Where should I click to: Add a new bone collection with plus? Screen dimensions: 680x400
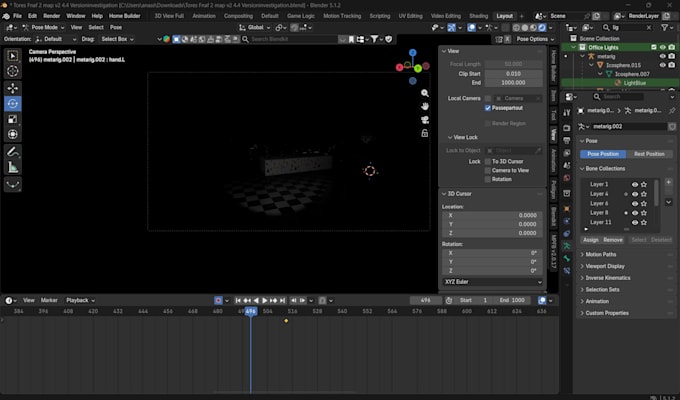[x=668, y=183]
